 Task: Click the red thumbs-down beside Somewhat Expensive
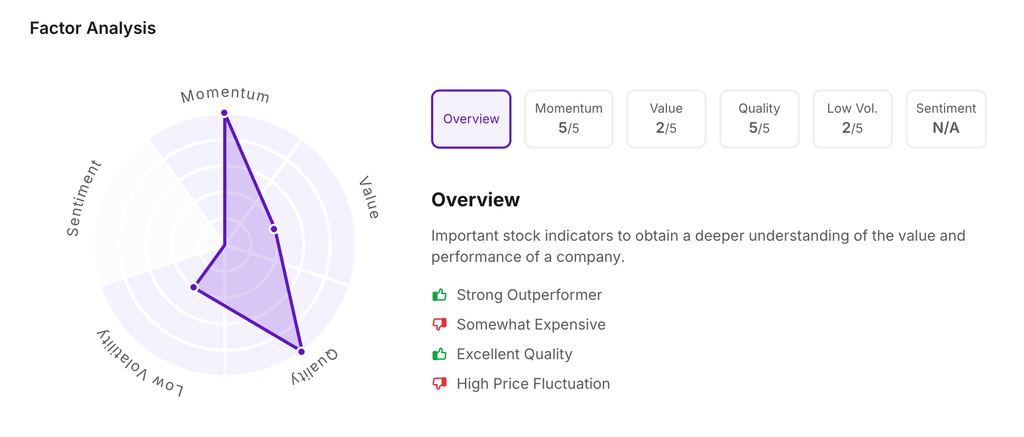439,325
